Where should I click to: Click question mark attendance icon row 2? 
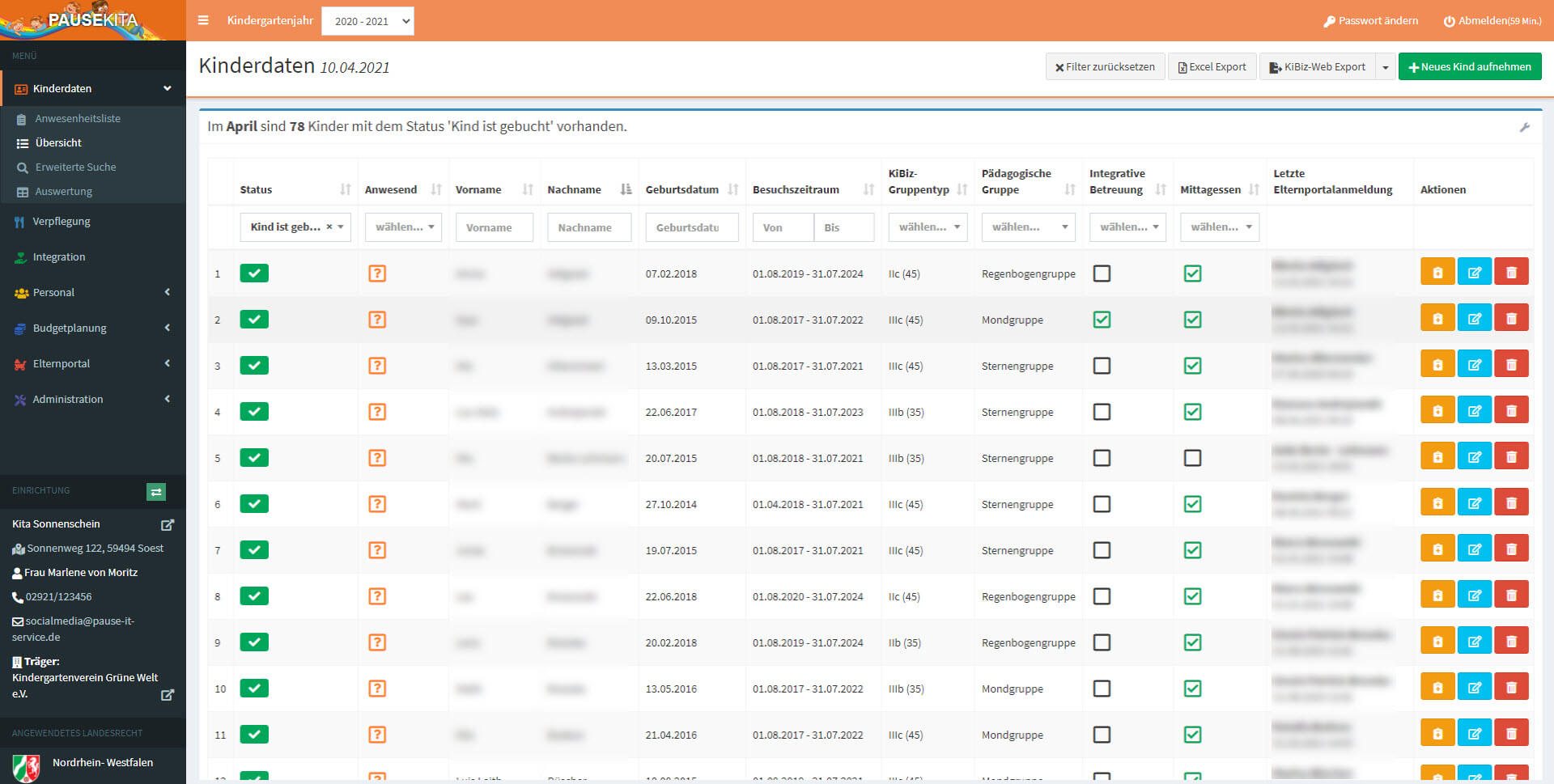[376, 320]
